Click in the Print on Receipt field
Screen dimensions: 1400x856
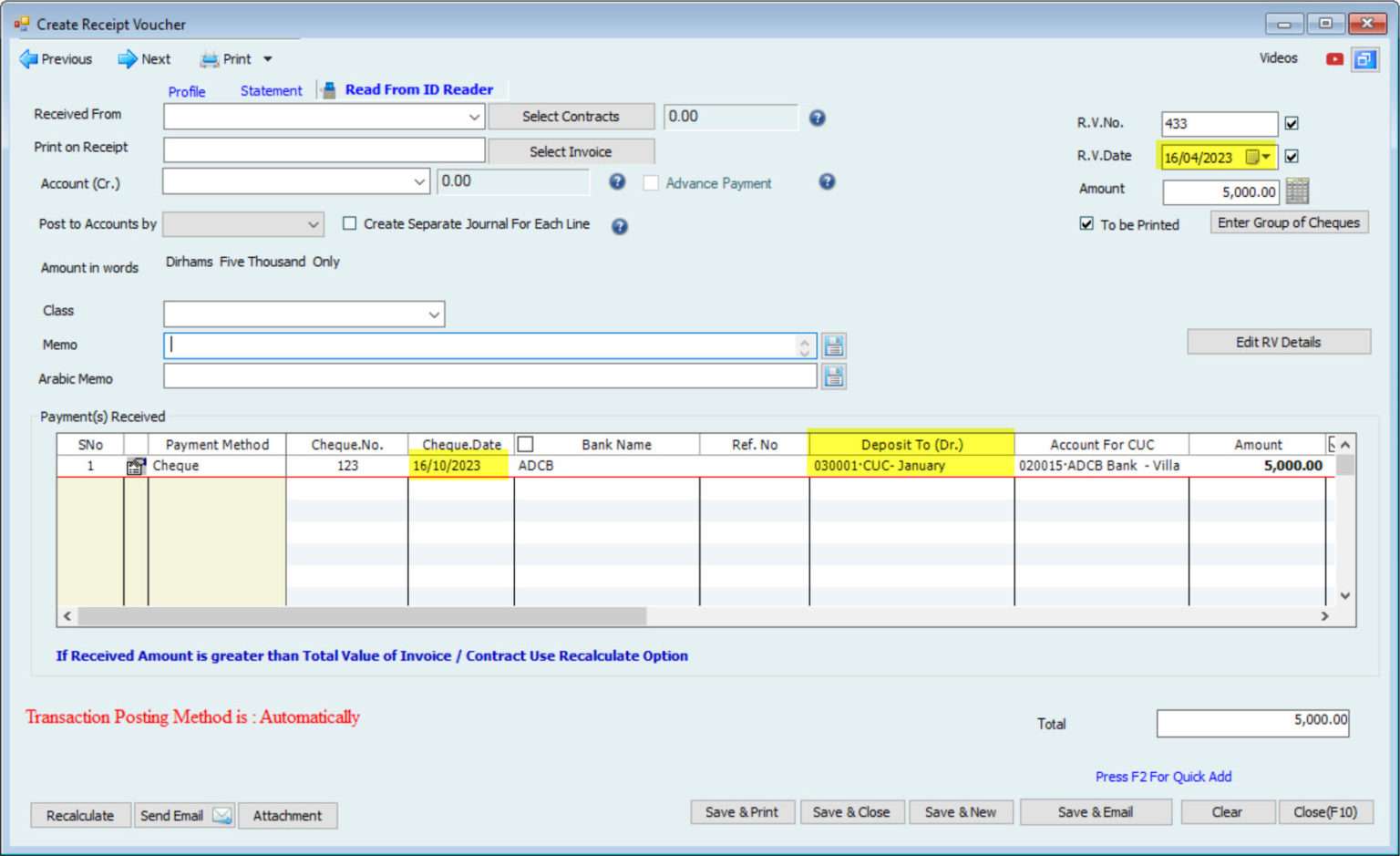pos(324,150)
